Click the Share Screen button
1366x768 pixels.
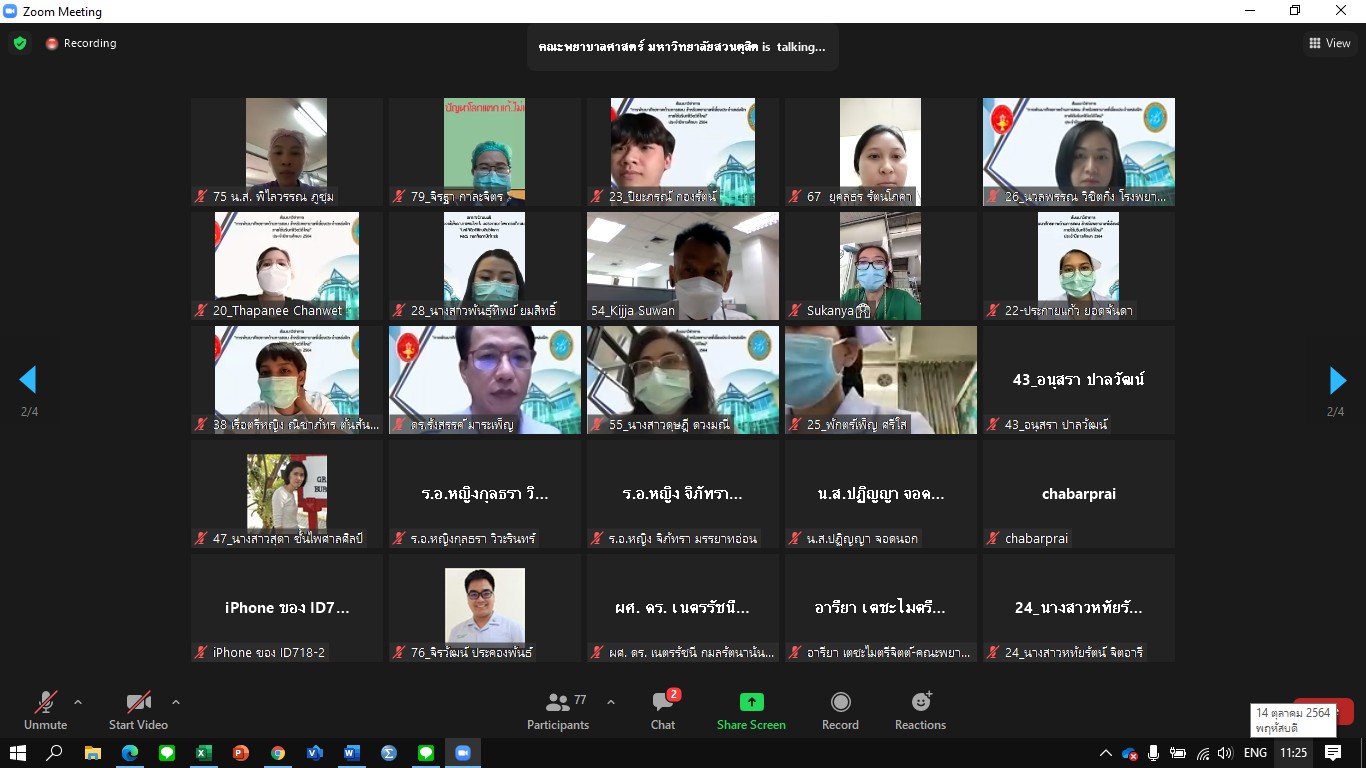(751, 711)
